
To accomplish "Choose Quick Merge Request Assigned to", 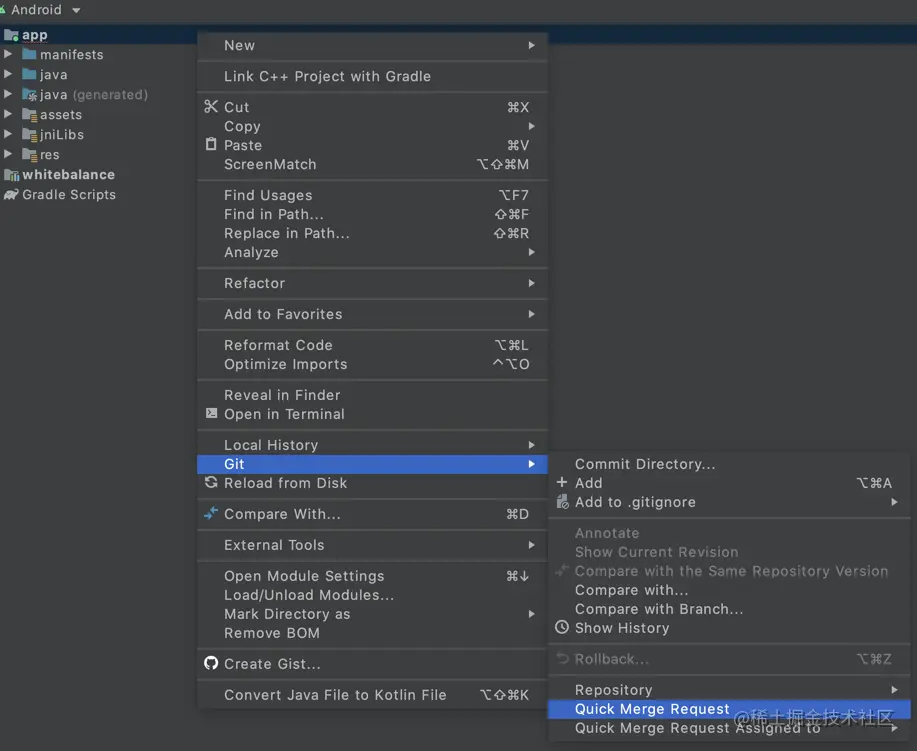I will [729, 728].
